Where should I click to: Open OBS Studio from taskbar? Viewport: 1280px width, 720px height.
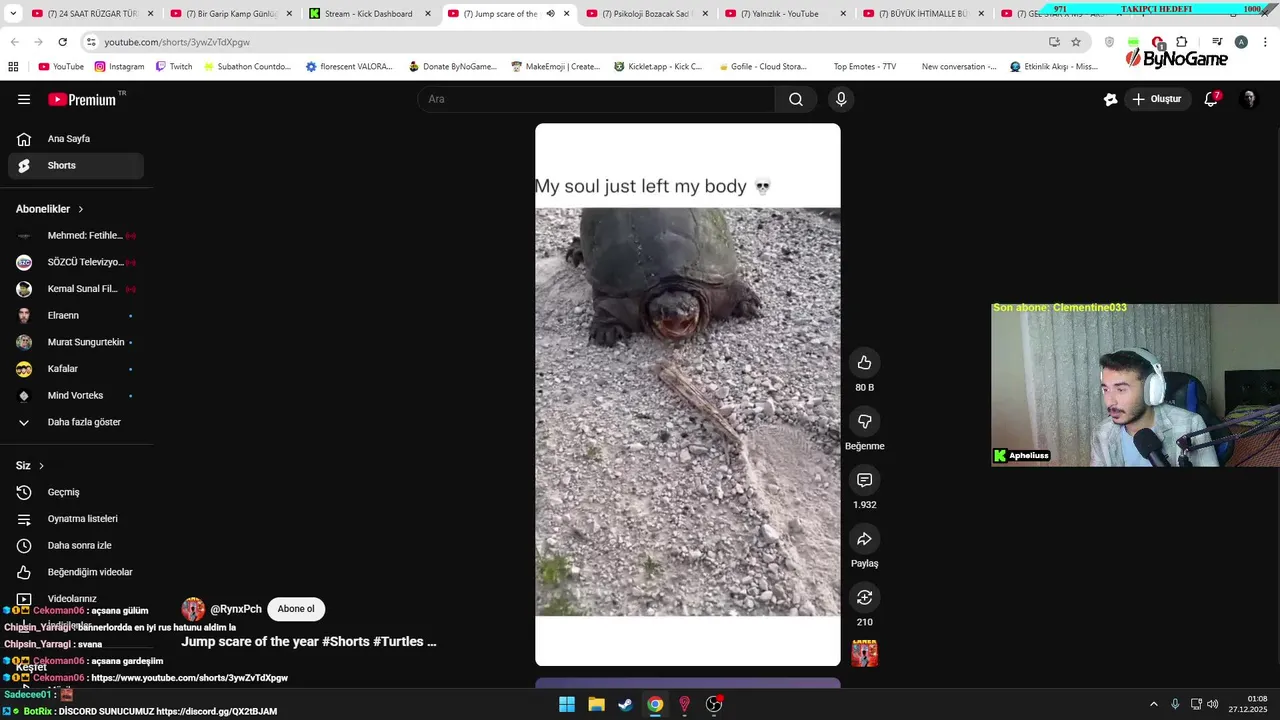pyautogui.click(x=714, y=704)
